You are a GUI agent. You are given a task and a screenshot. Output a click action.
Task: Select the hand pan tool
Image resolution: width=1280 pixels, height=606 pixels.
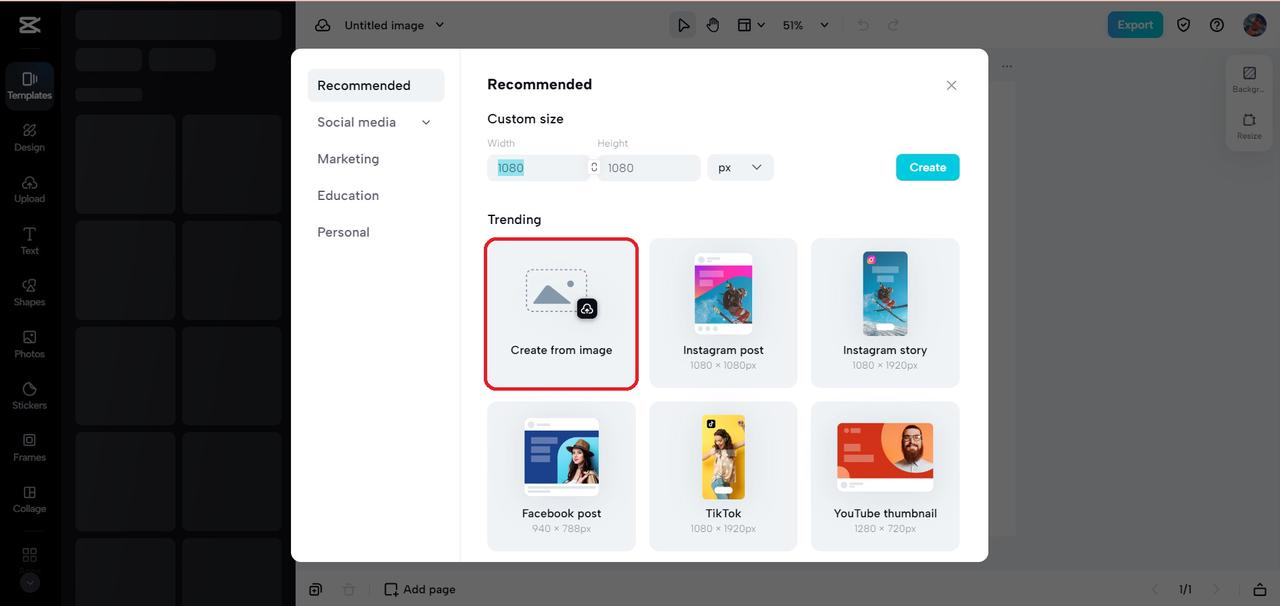click(713, 25)
